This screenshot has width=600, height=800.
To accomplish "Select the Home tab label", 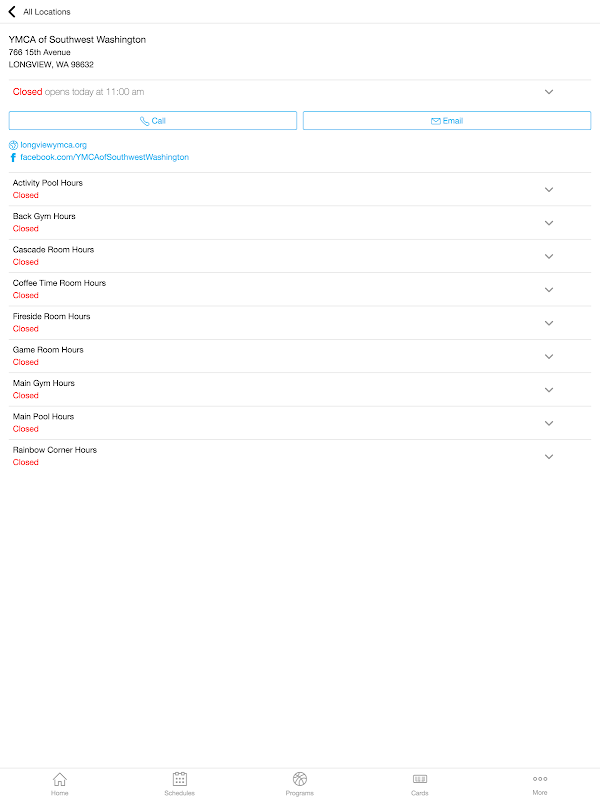I will point(60,793).
